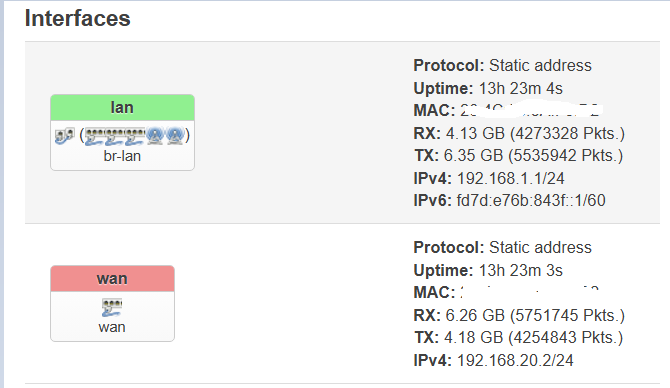Click the lan IPv6 address fd7d:e76b:843f::1/60
Image resolution: width=670 pixels, height=388 pixels.
531,200
